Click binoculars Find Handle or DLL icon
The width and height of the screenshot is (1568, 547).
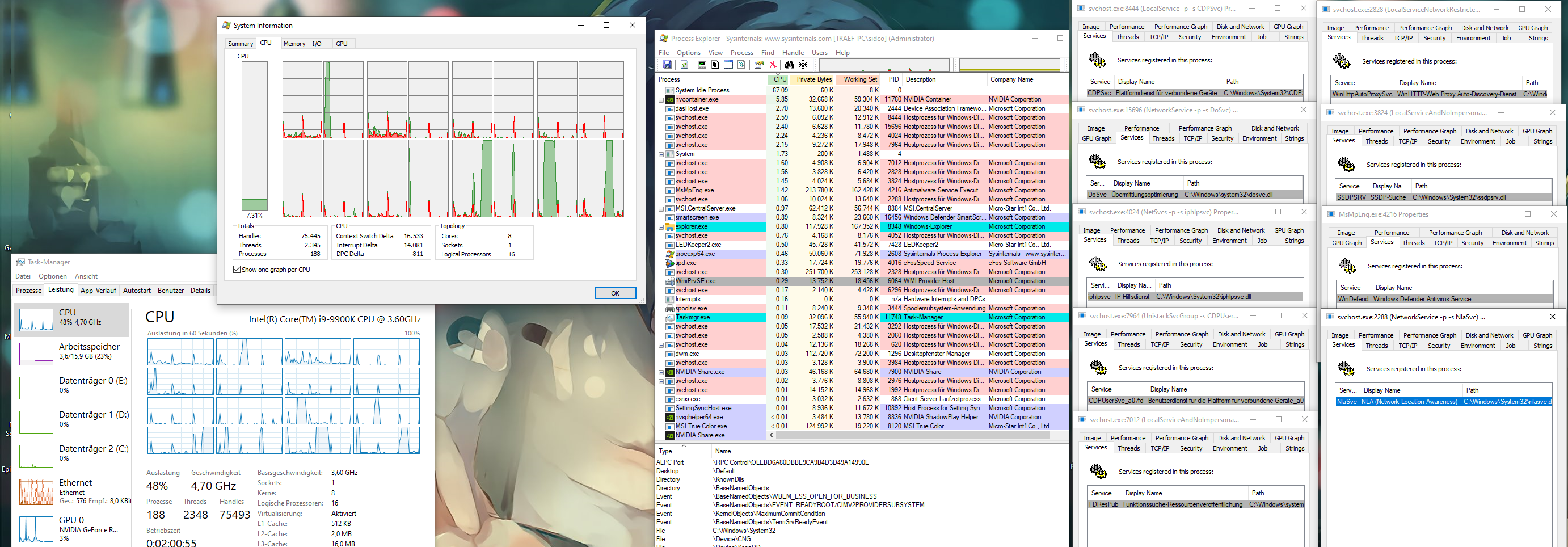(790, 65)
